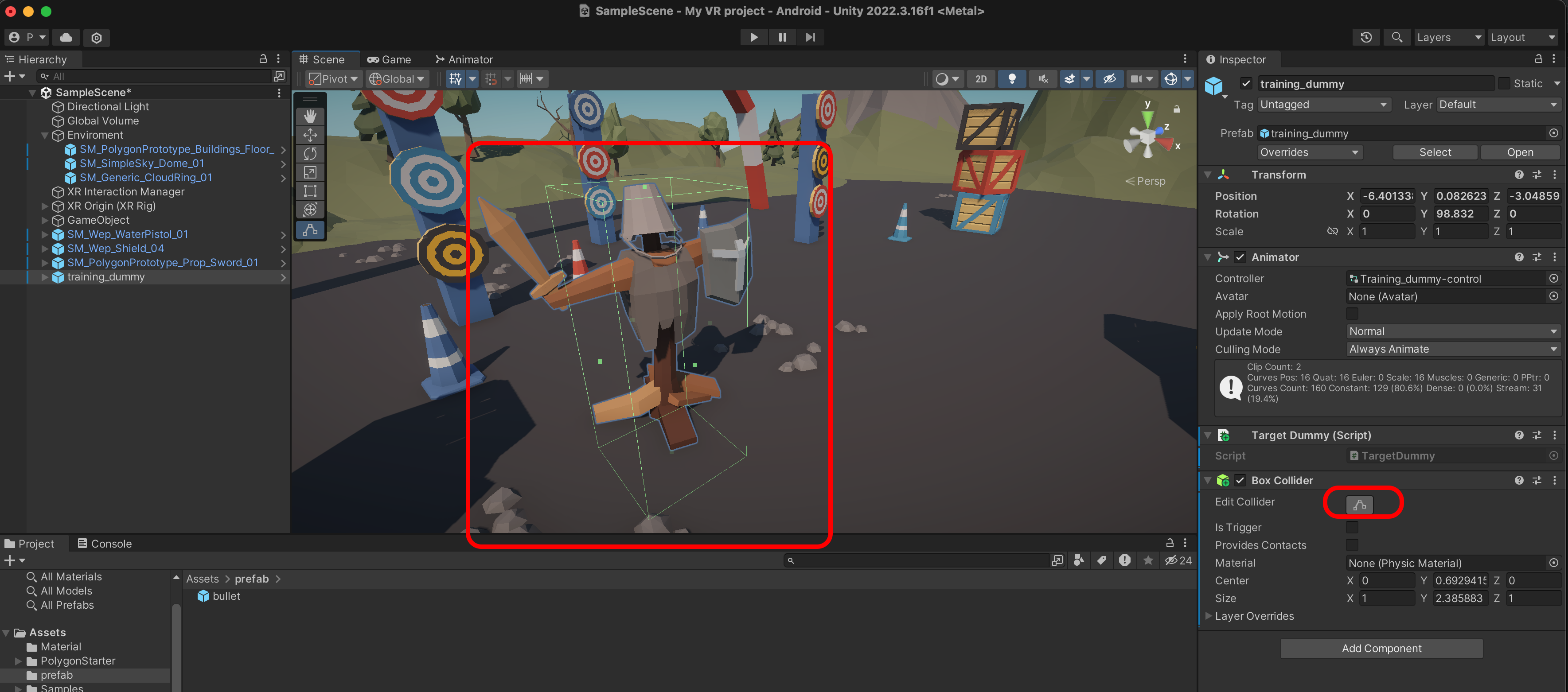Toggle scene lighting bulb icon
This screenshot has width=1568, height=692.
click(1012, 78)
